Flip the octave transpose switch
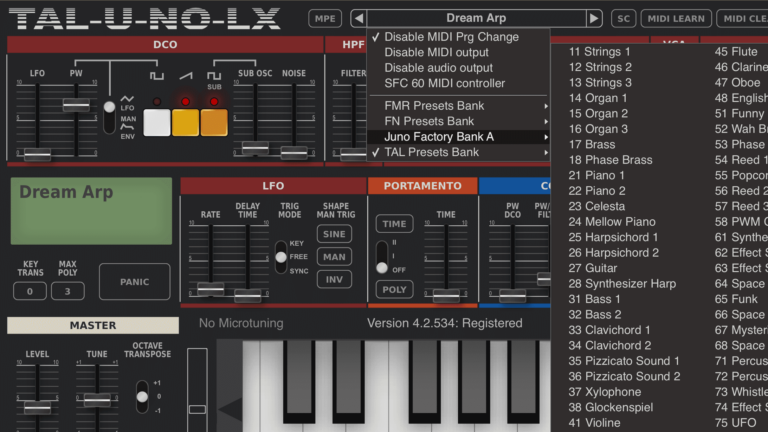Viewport: 768px width, 432px height. (x=142, y=396)
